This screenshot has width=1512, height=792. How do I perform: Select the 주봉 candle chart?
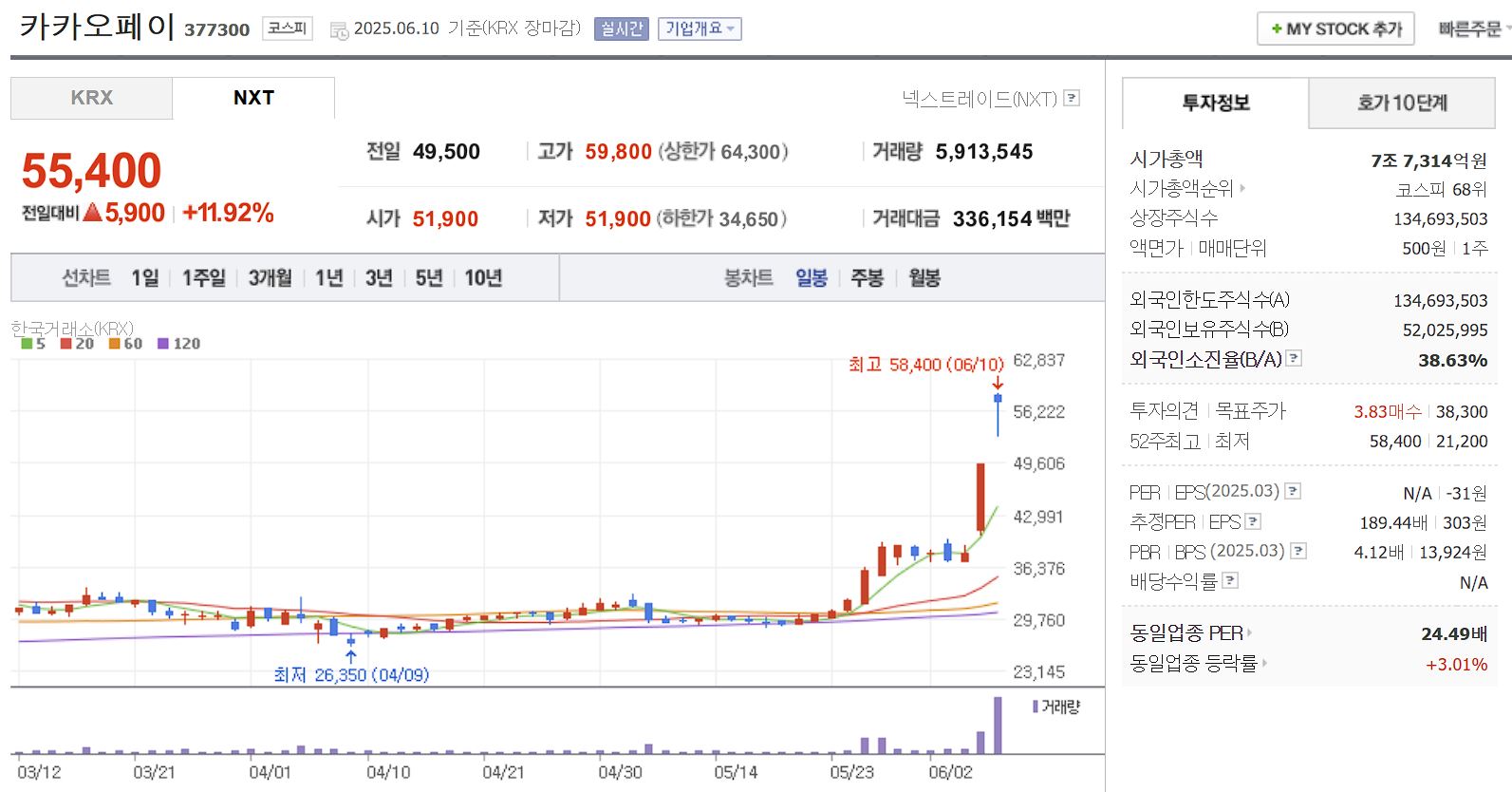(868, 278)
